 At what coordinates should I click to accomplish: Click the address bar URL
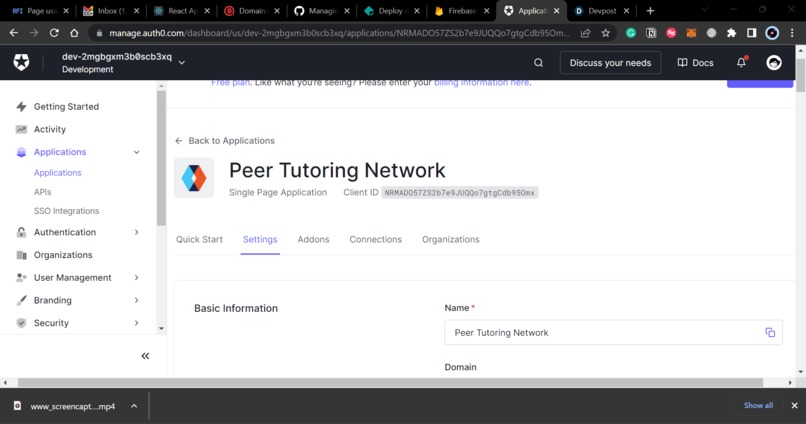[x=339, y=33]
